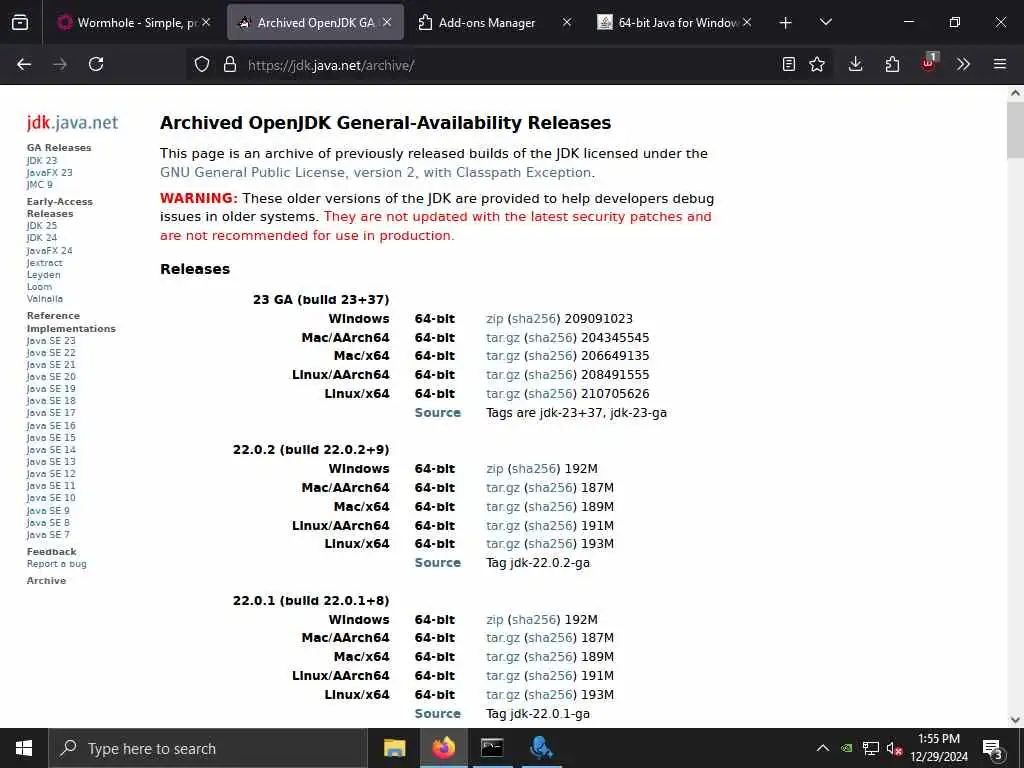Open File Explorer from the taskbar
The height and width of the screenshot is (768, 1024).
pos(394,748)
